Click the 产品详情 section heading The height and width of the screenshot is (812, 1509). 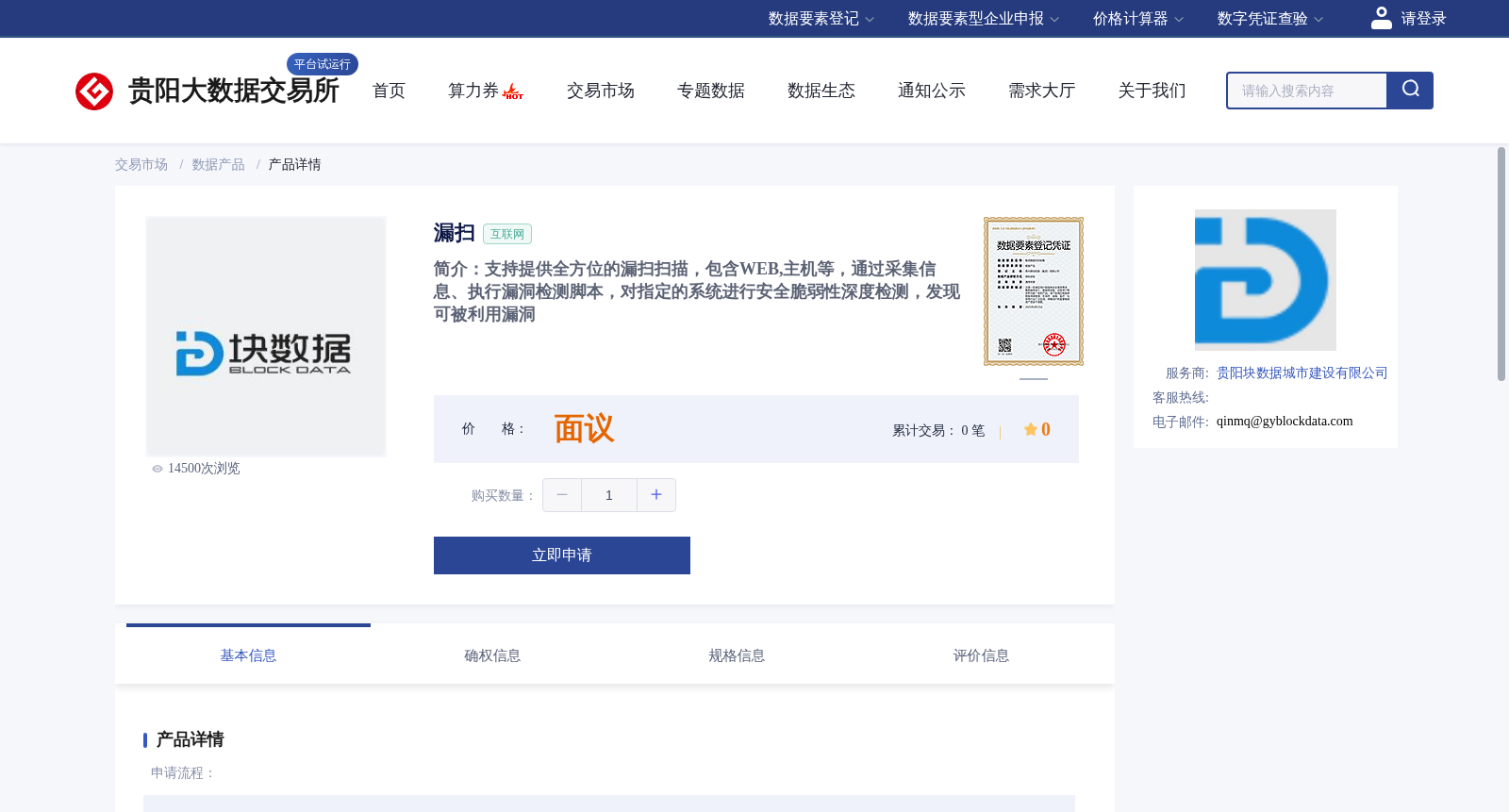(190, 739)
